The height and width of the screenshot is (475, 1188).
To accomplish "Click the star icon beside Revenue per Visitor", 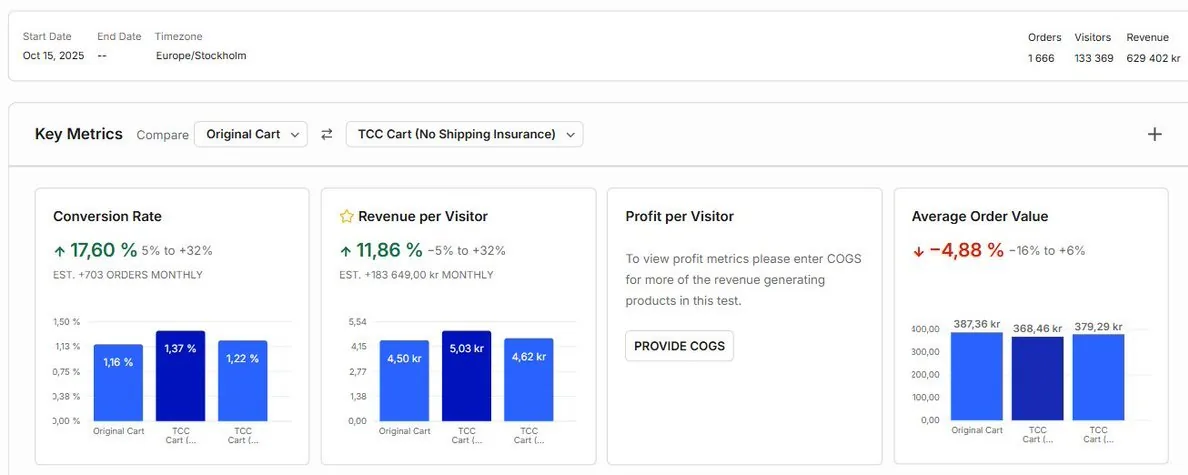I will (346, 217).
